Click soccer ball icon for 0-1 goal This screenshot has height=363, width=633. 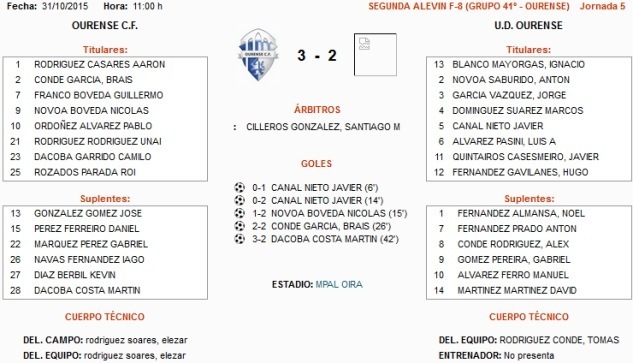239,187
